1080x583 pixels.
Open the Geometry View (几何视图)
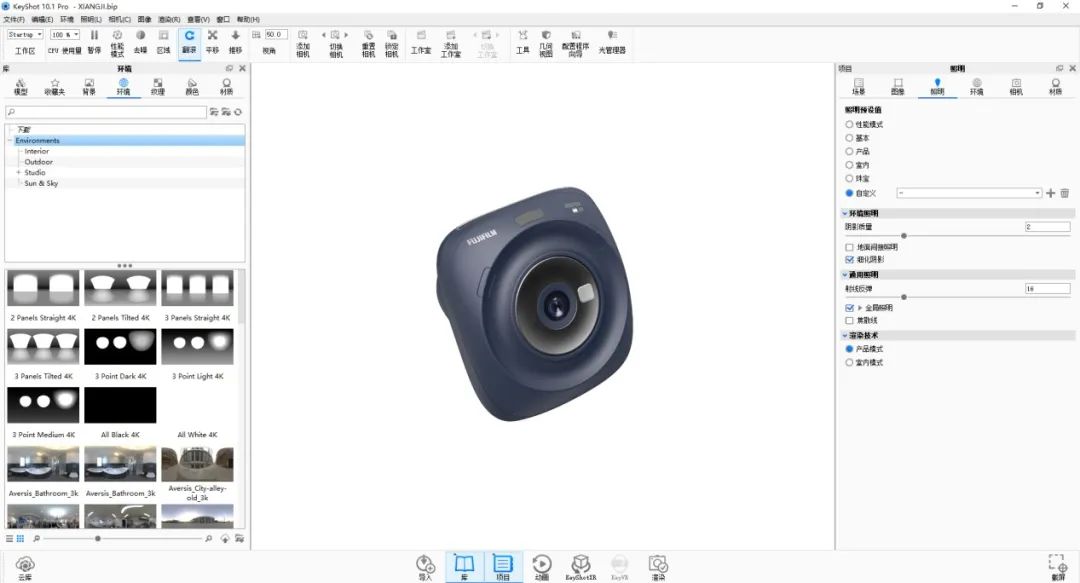[546, 43]
